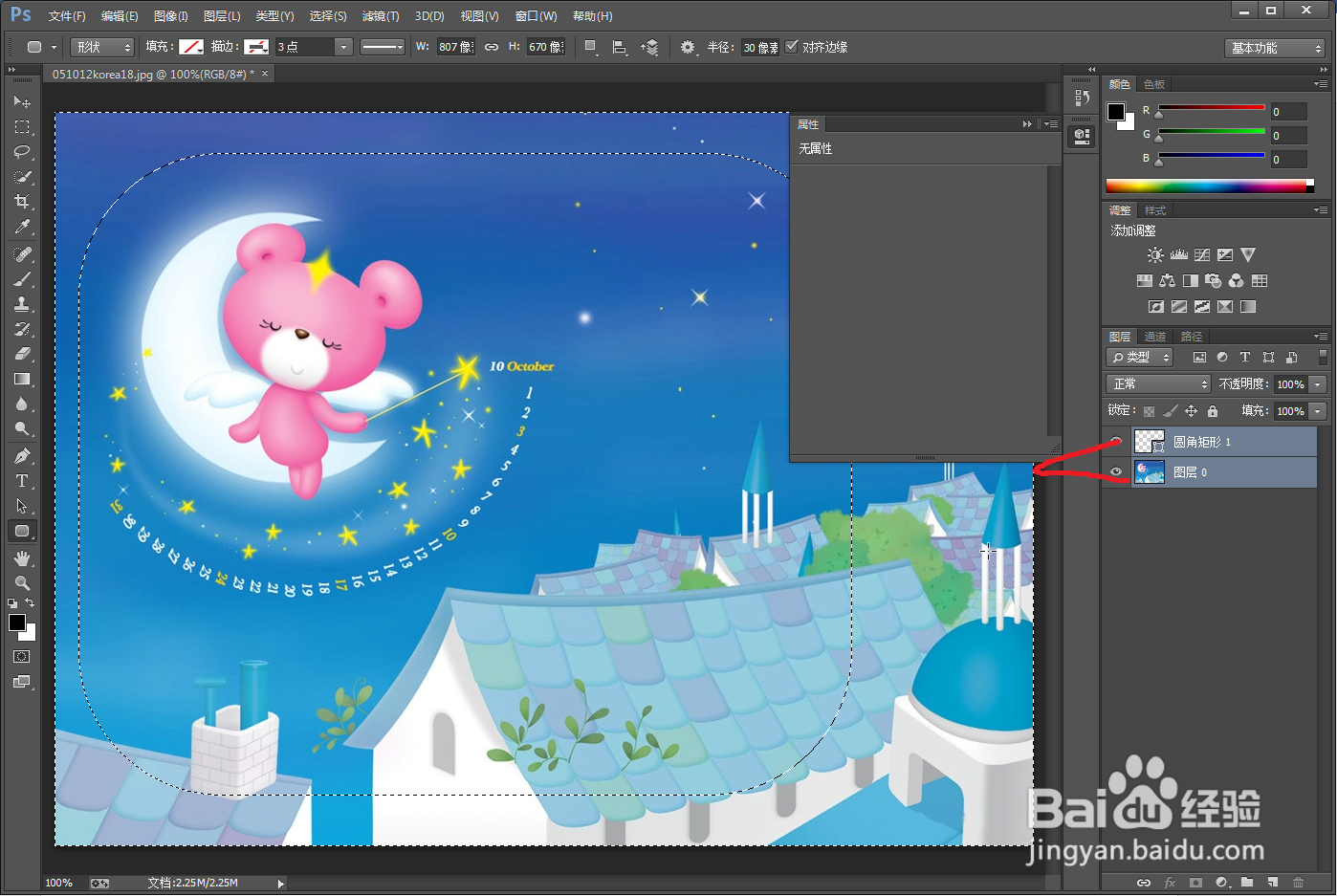Open the 基本功能 workspace dropdown
Screen dimensions: 1337x896
point(1275,48)
